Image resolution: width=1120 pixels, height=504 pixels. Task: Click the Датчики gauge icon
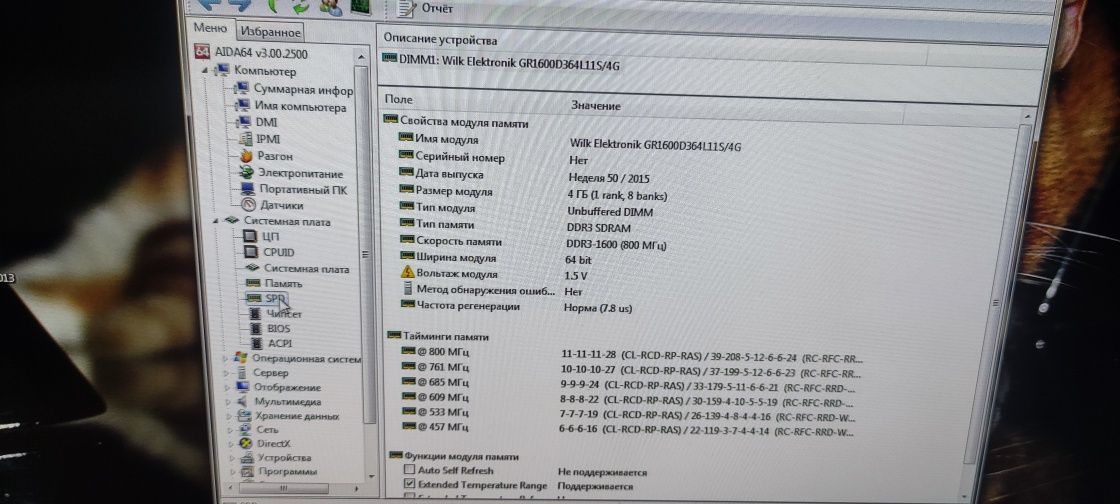[248, 205]
